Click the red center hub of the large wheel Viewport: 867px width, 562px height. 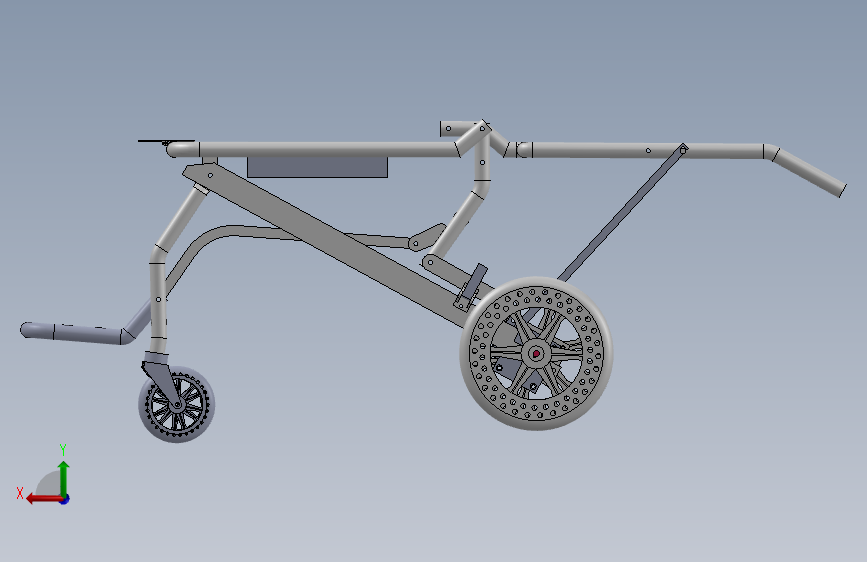point(536,353)
